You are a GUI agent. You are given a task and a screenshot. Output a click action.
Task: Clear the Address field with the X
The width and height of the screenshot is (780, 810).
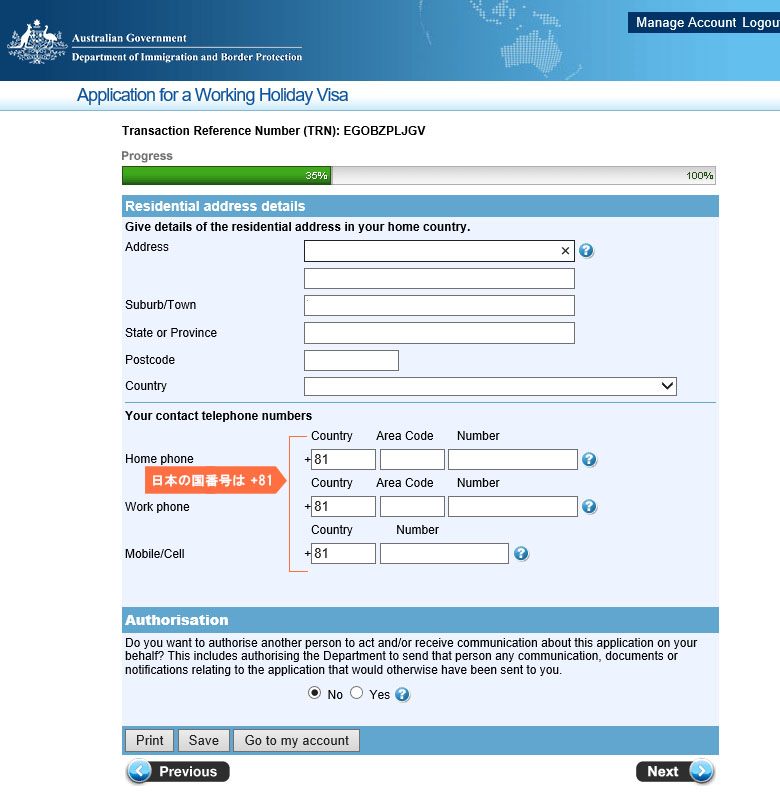[x=565, y=251]
